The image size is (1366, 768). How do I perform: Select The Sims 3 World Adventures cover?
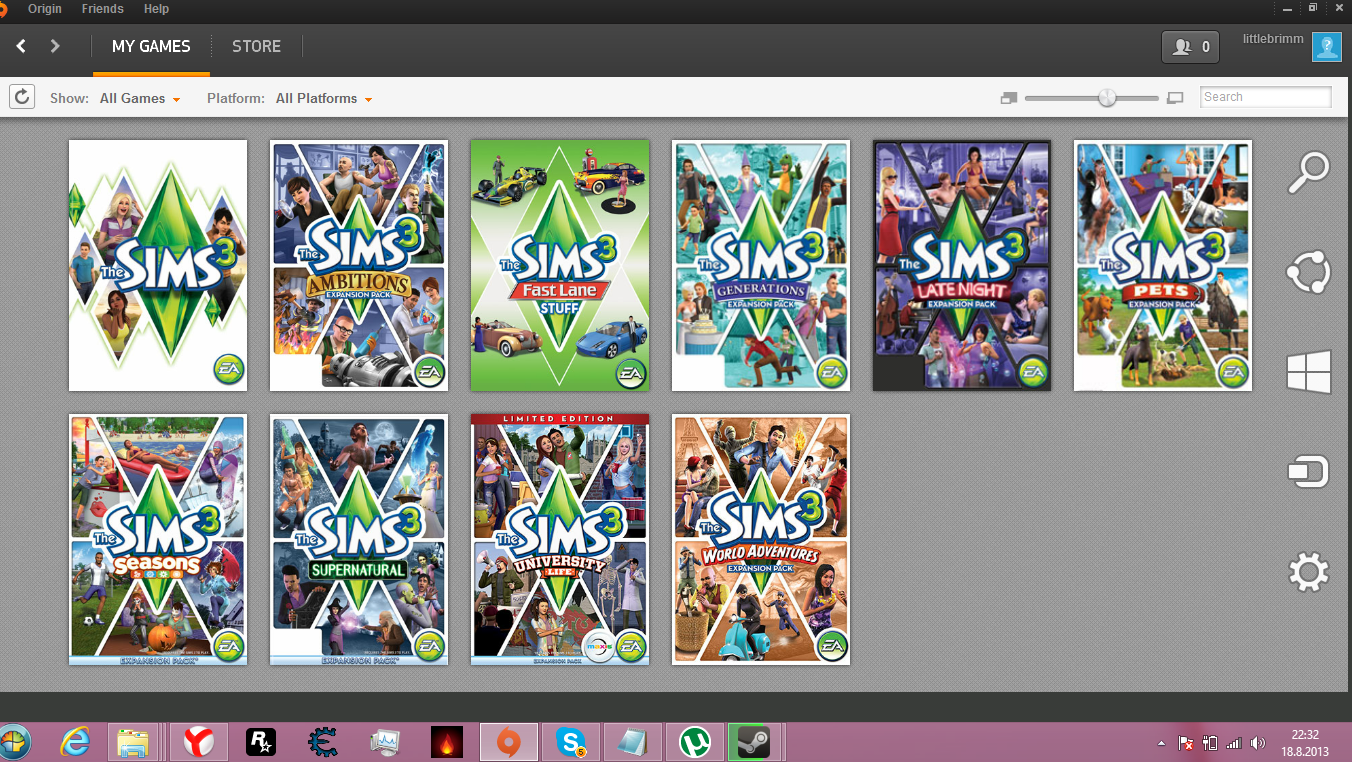[x=761, y=540]
